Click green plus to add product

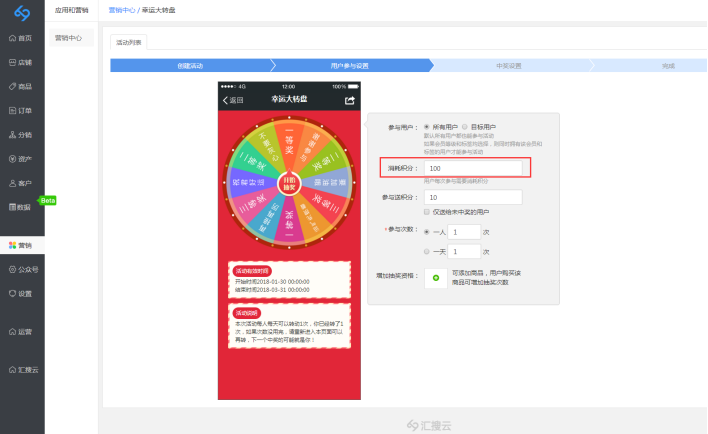[x=435, y=278]
